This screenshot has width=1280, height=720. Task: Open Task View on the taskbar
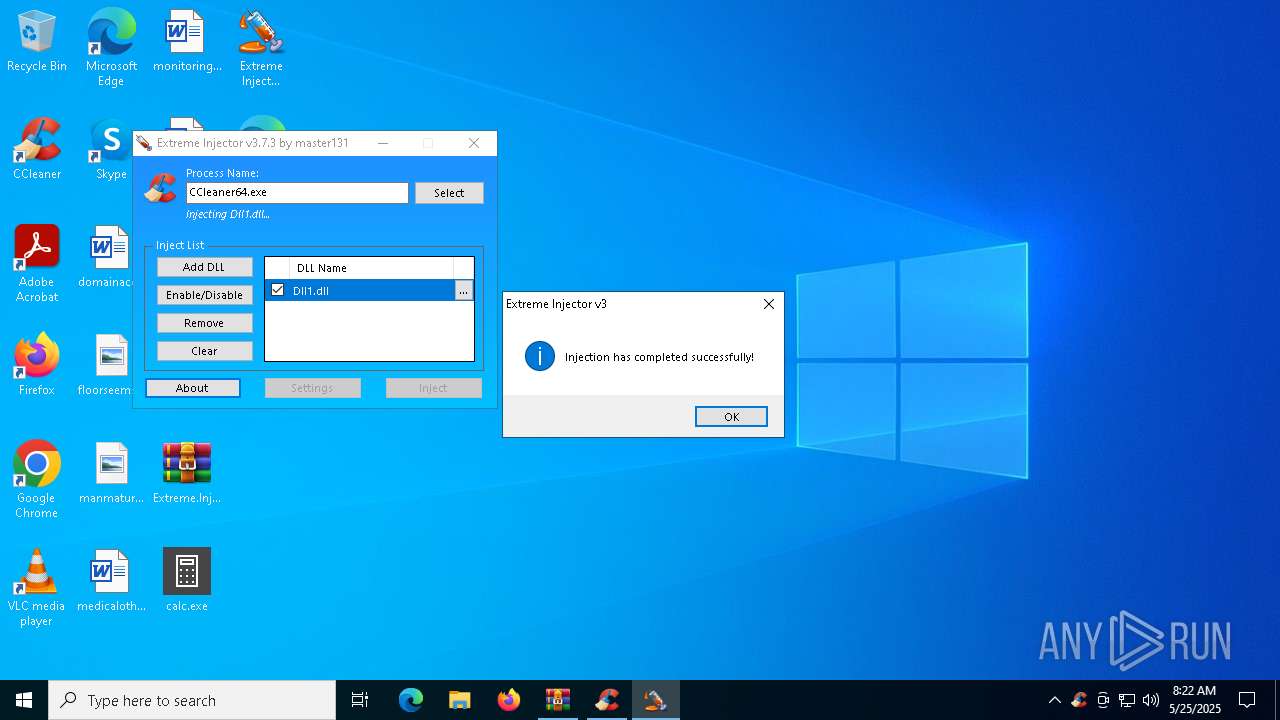[x=360, y=700]
